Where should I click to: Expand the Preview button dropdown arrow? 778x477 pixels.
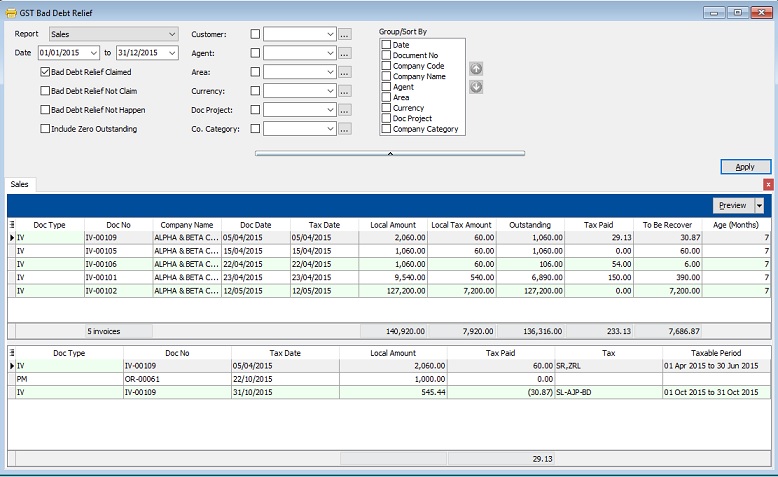pyautogui.click(x=759, y=205)
